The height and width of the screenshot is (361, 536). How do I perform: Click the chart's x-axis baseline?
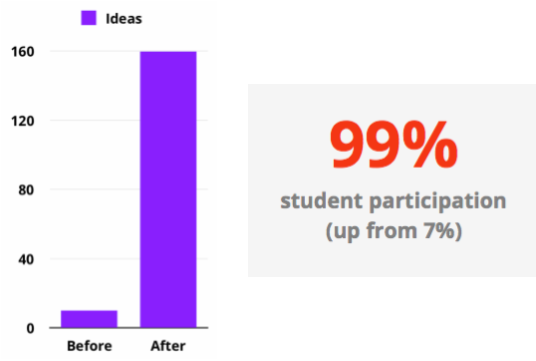pyautogui.click(x=129, y=328)
